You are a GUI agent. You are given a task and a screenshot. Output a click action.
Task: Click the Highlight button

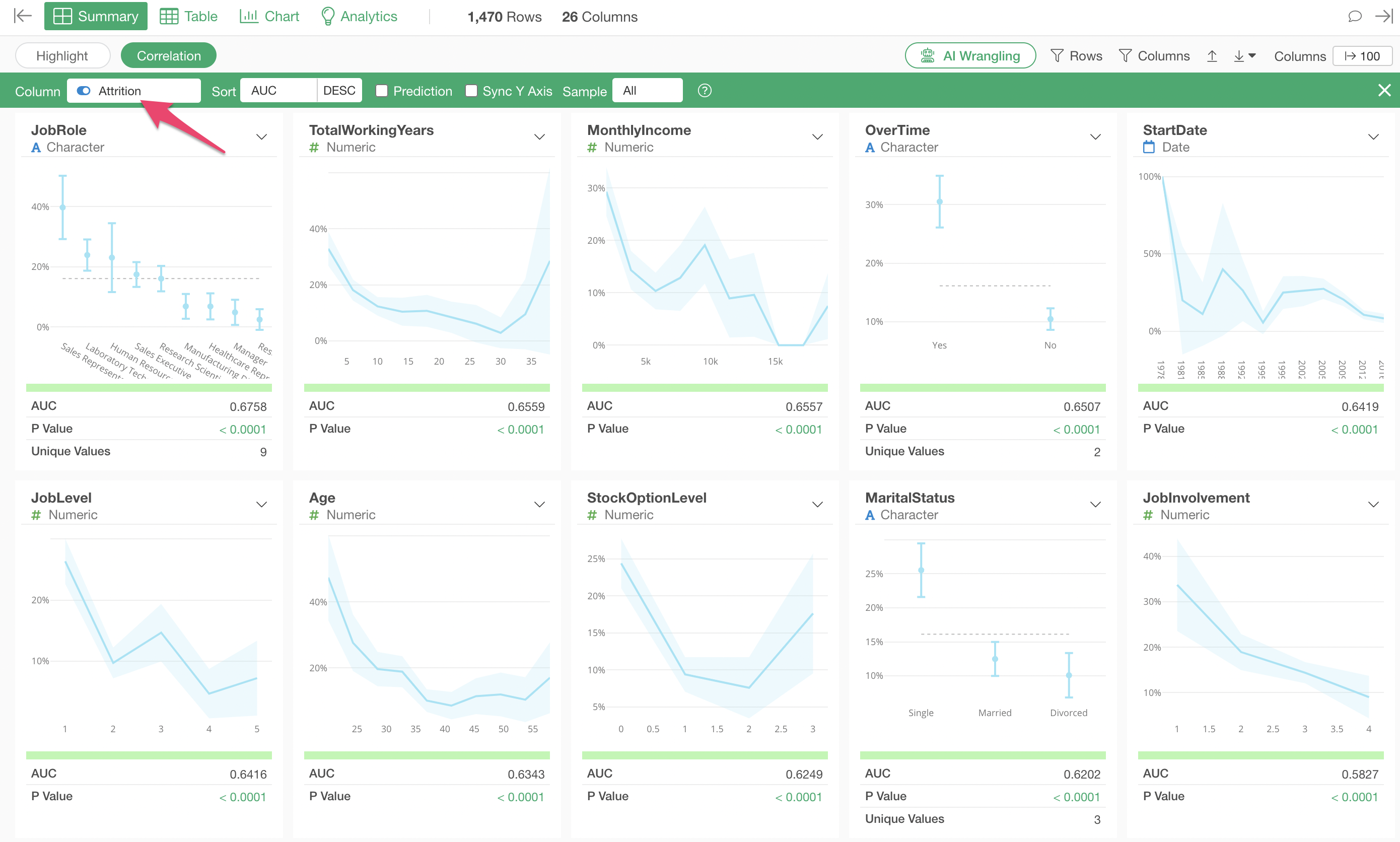click(x=62, y=55)
